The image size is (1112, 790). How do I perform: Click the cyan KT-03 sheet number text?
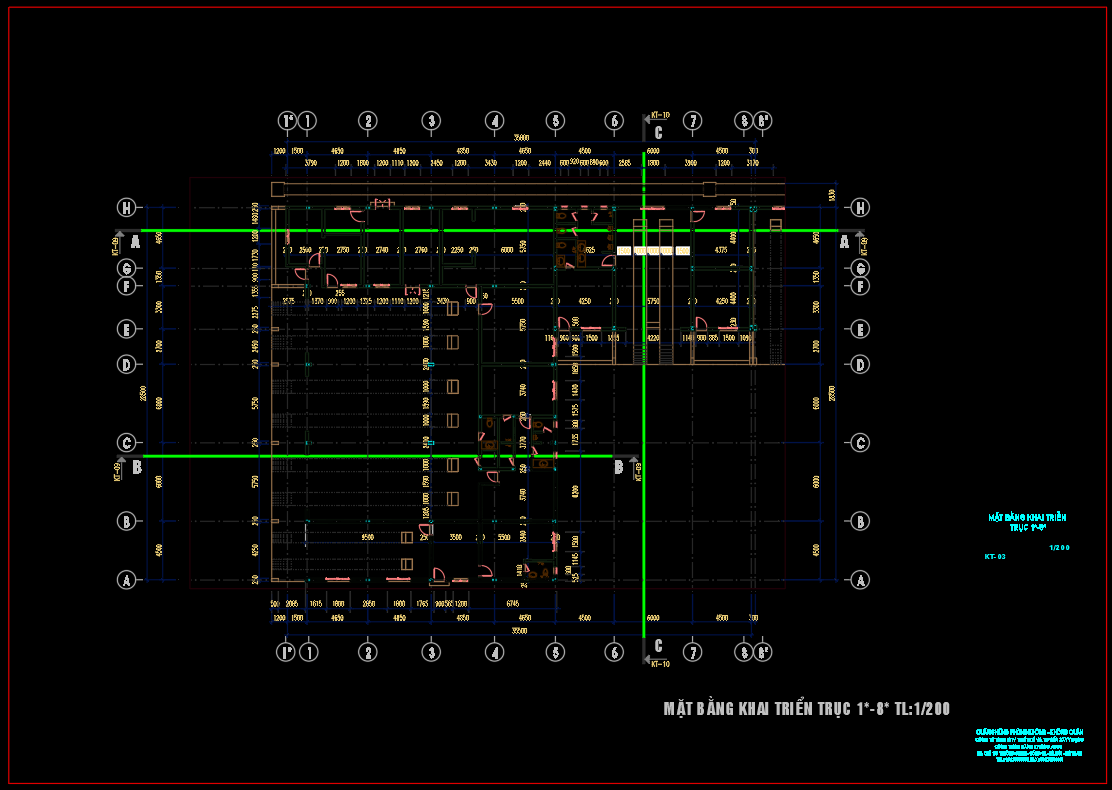click(994, 555)
